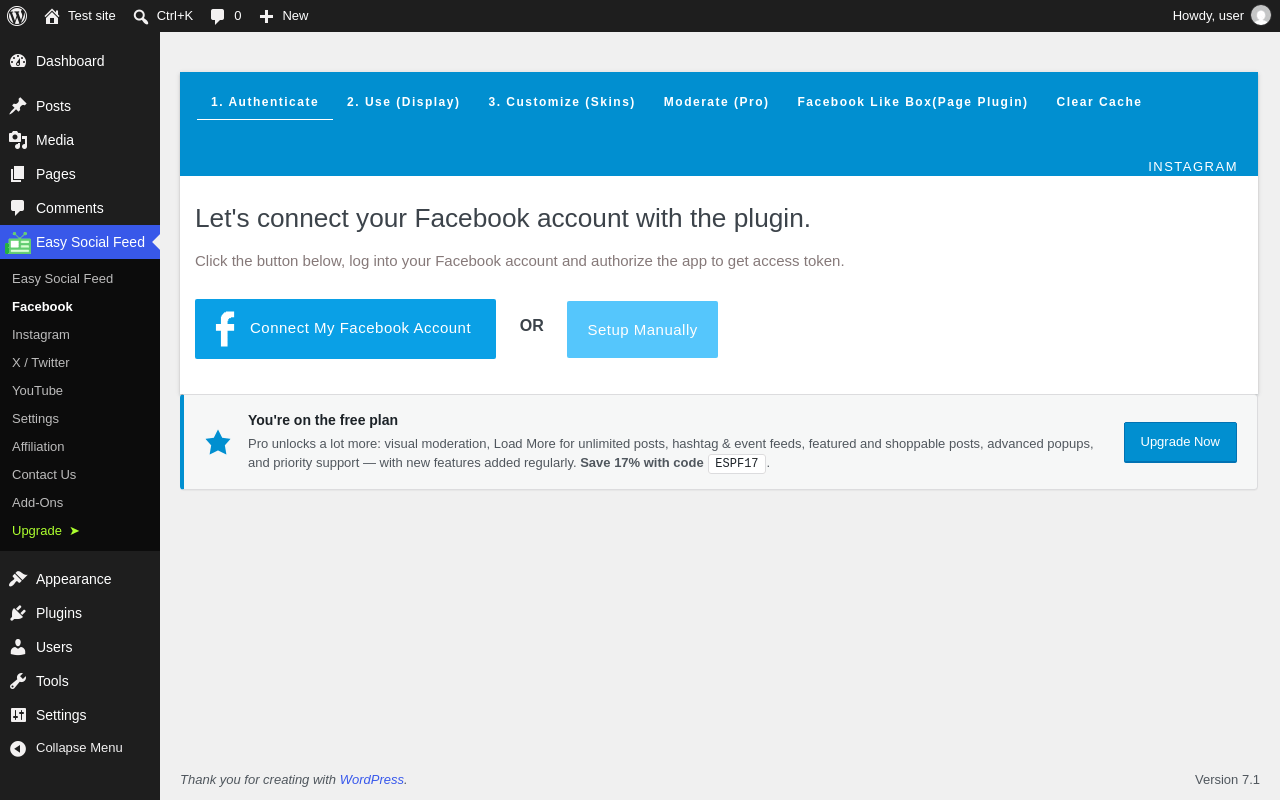This screenshot has height=800, width=1280.
Task: Click the Media icon in sidebar
Action: pyautogui.click(x=18, y=140)
